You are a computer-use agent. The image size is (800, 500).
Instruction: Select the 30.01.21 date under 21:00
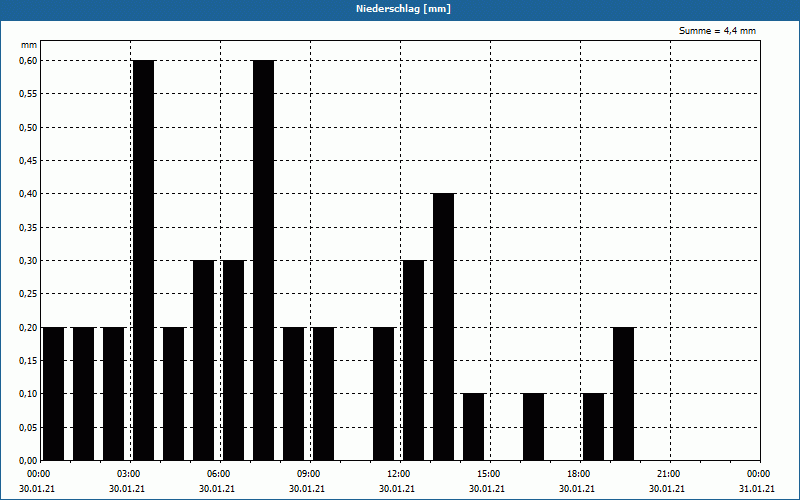[x=667, y=489]
